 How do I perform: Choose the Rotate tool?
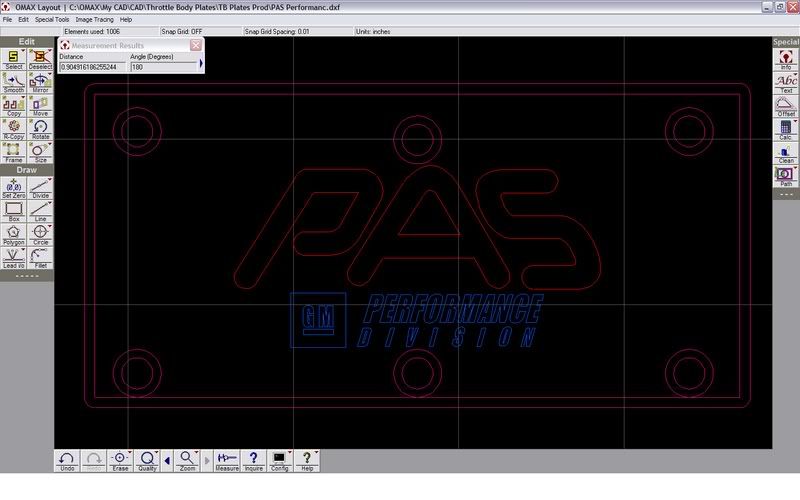click(x=40, y=128)
